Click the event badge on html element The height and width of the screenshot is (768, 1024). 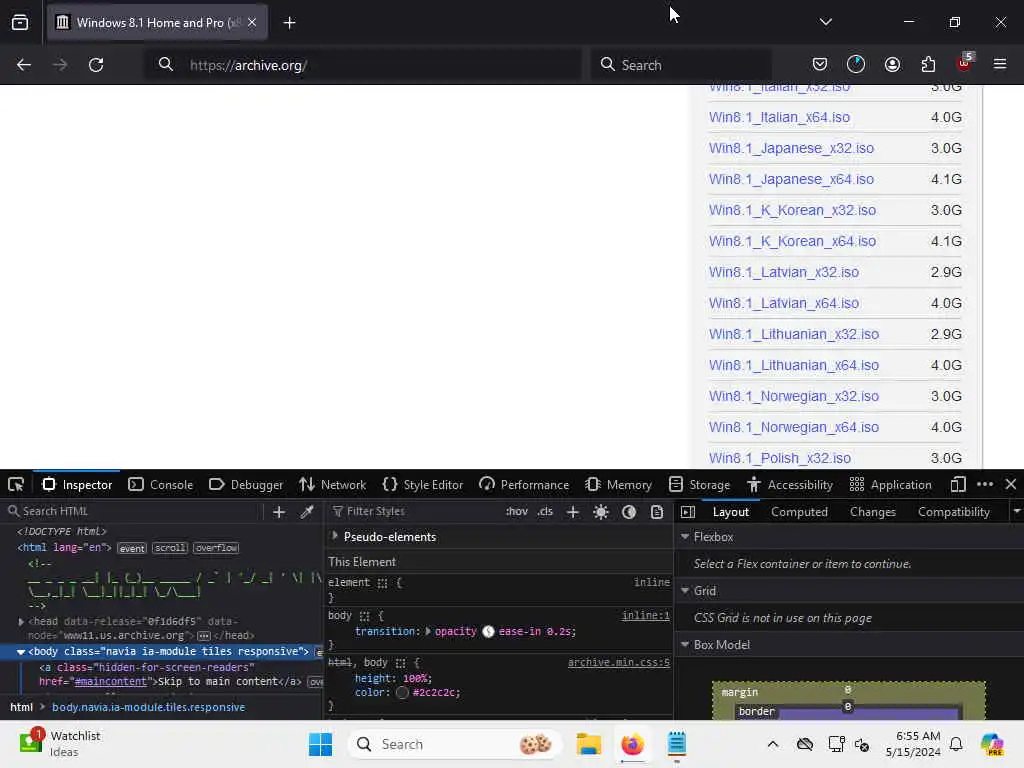(x=132, y=548)
